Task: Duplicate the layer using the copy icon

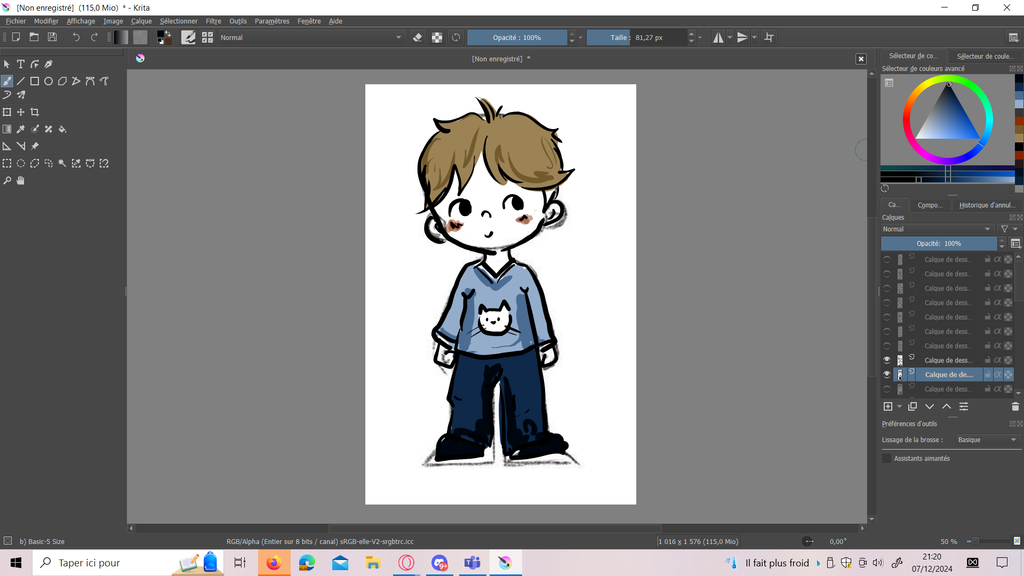Action: pos(912,407)
